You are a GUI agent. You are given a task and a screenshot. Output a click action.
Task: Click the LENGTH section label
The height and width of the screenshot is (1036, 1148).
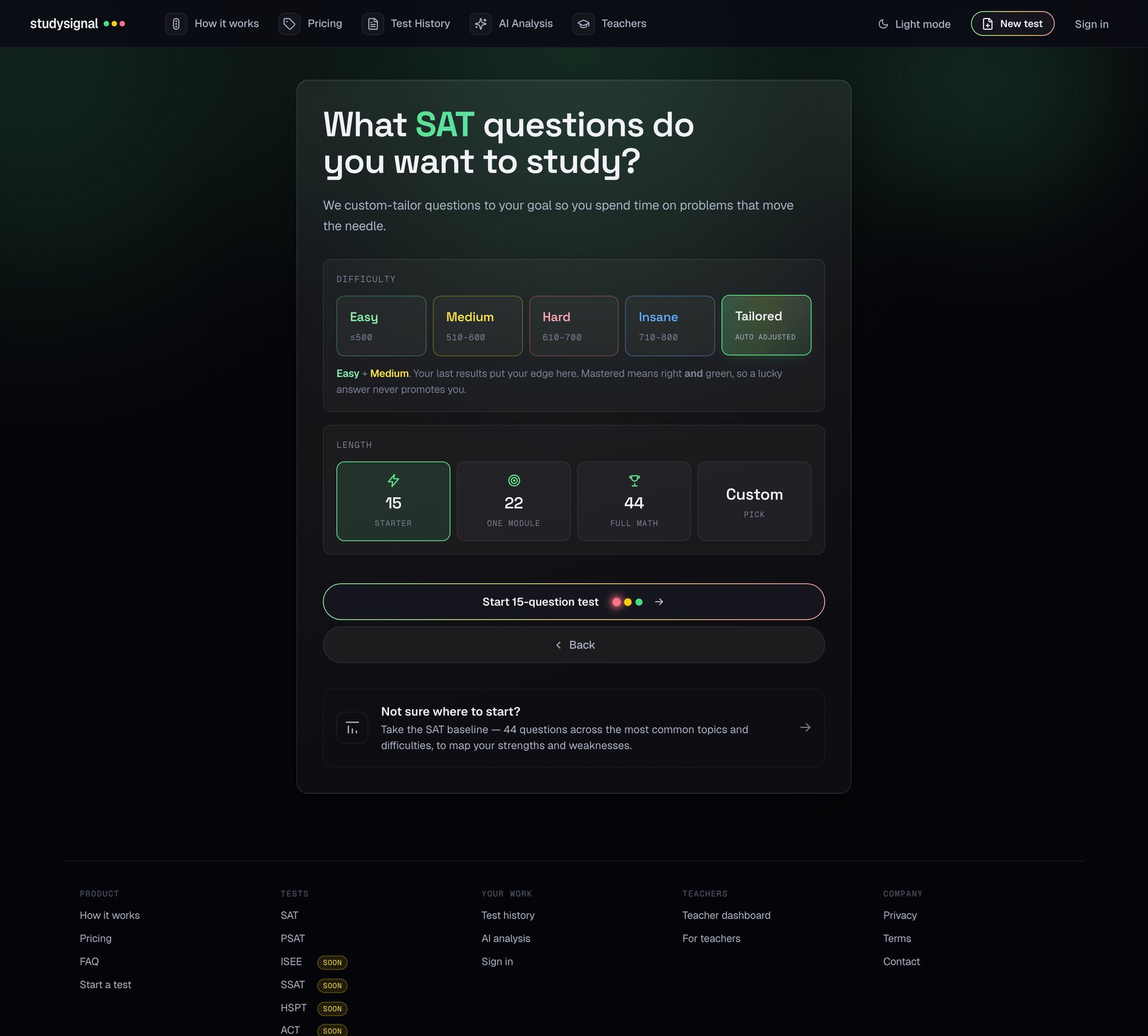354,445
